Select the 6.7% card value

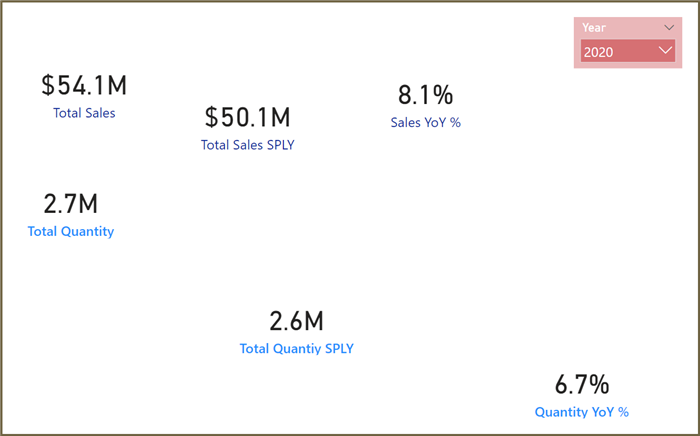point(581,385)
